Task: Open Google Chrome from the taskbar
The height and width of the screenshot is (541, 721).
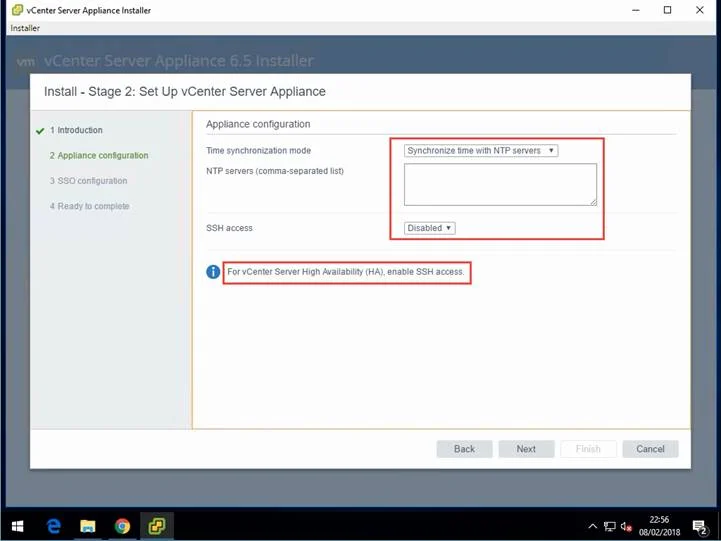Action: pos(122,526)
